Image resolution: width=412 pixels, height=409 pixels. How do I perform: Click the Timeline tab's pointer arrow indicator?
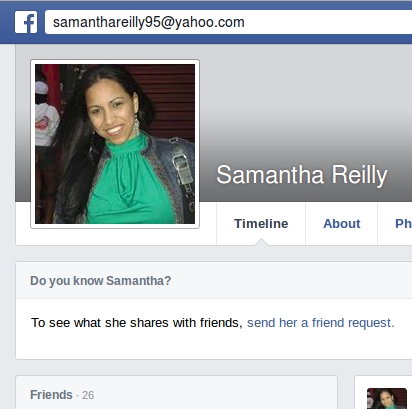[x=261, y=242]
